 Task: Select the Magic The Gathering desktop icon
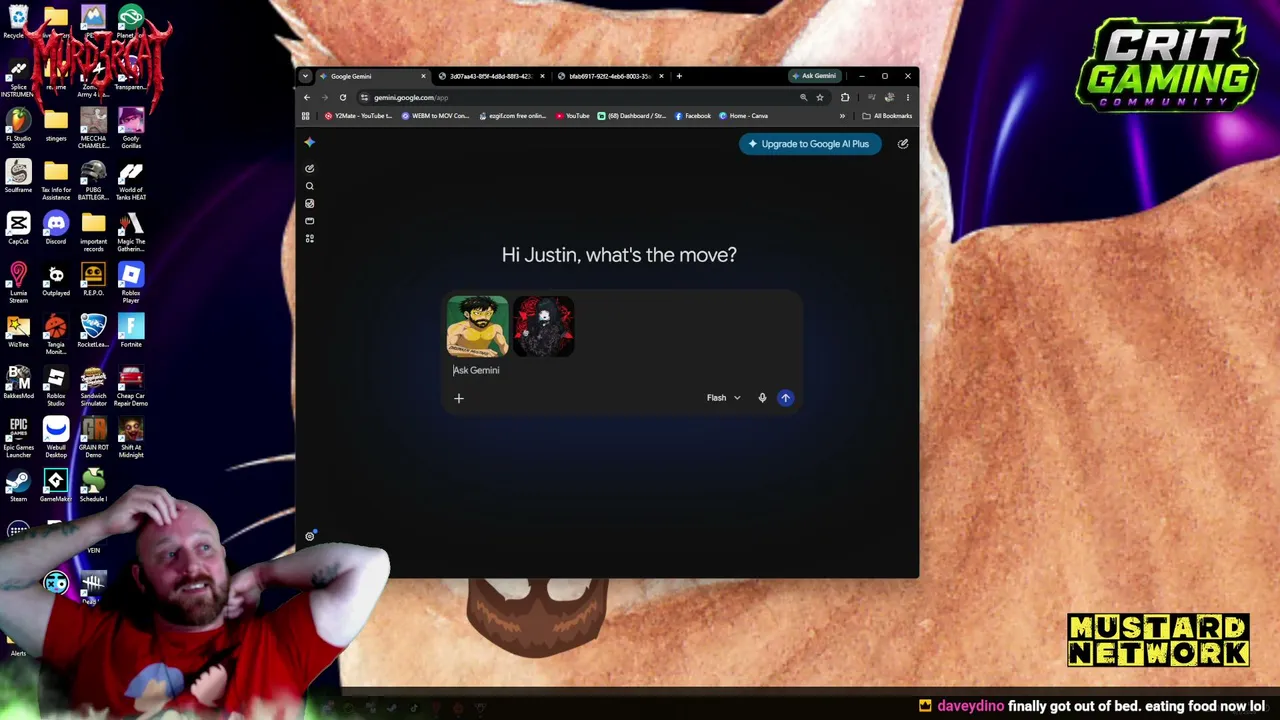pos(131,231)
